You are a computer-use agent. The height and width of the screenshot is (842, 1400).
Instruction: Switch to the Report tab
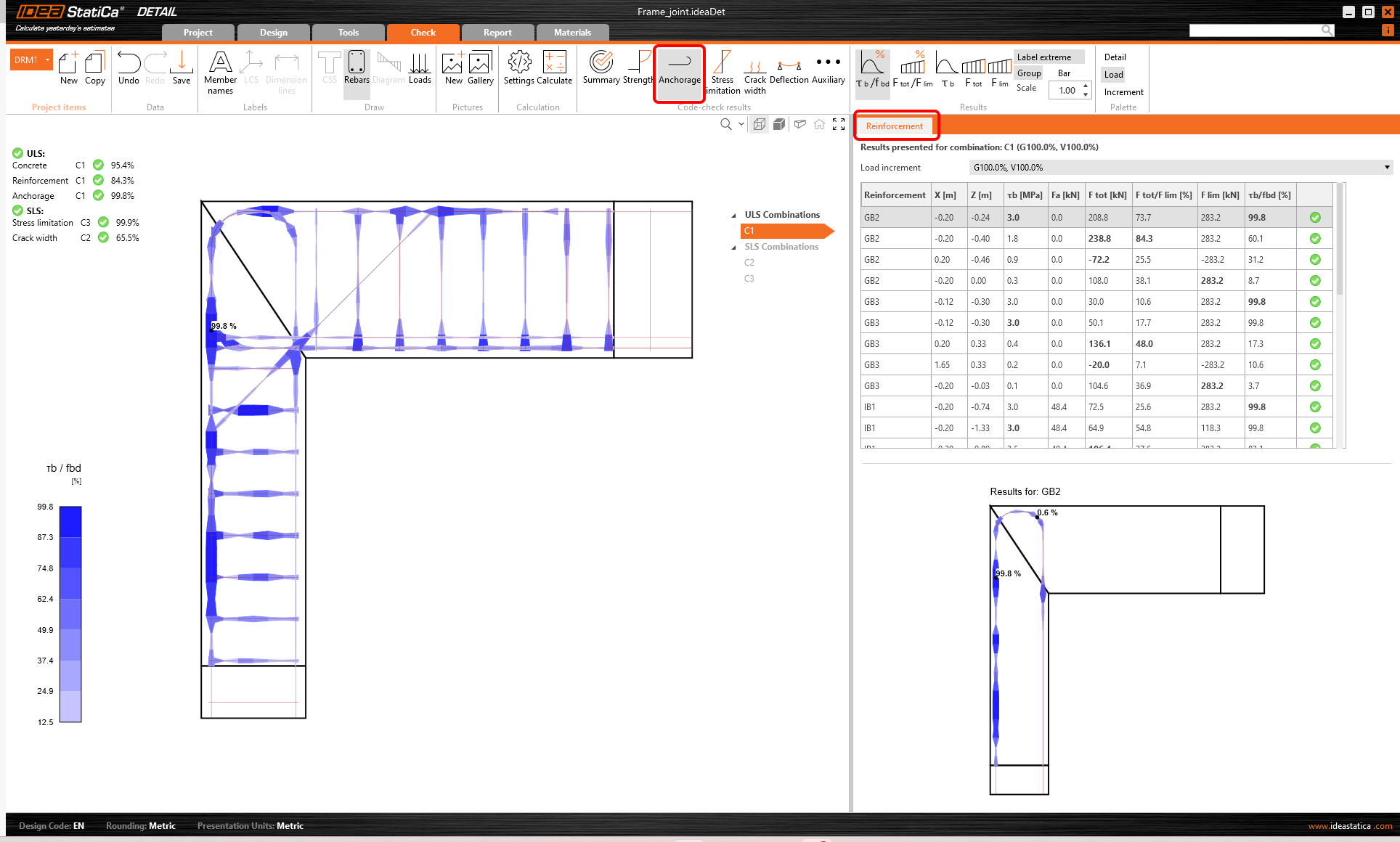[497, 33]
